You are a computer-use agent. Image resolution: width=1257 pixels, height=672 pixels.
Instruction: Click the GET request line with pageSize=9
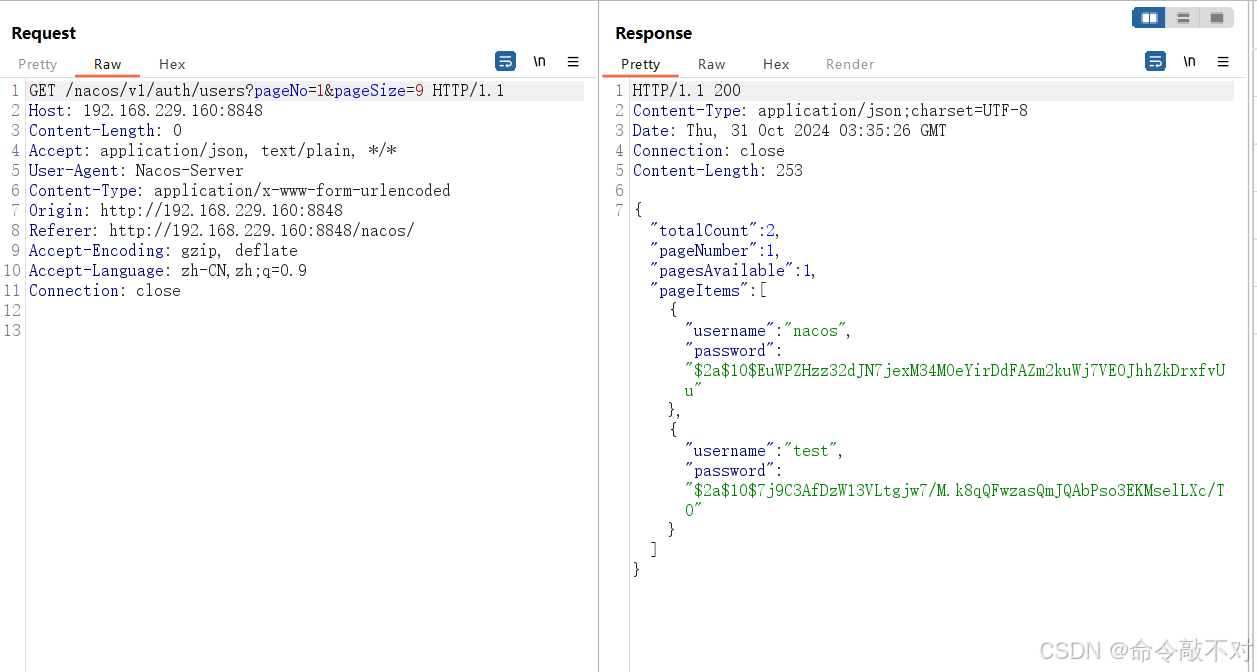pos(267,91)
